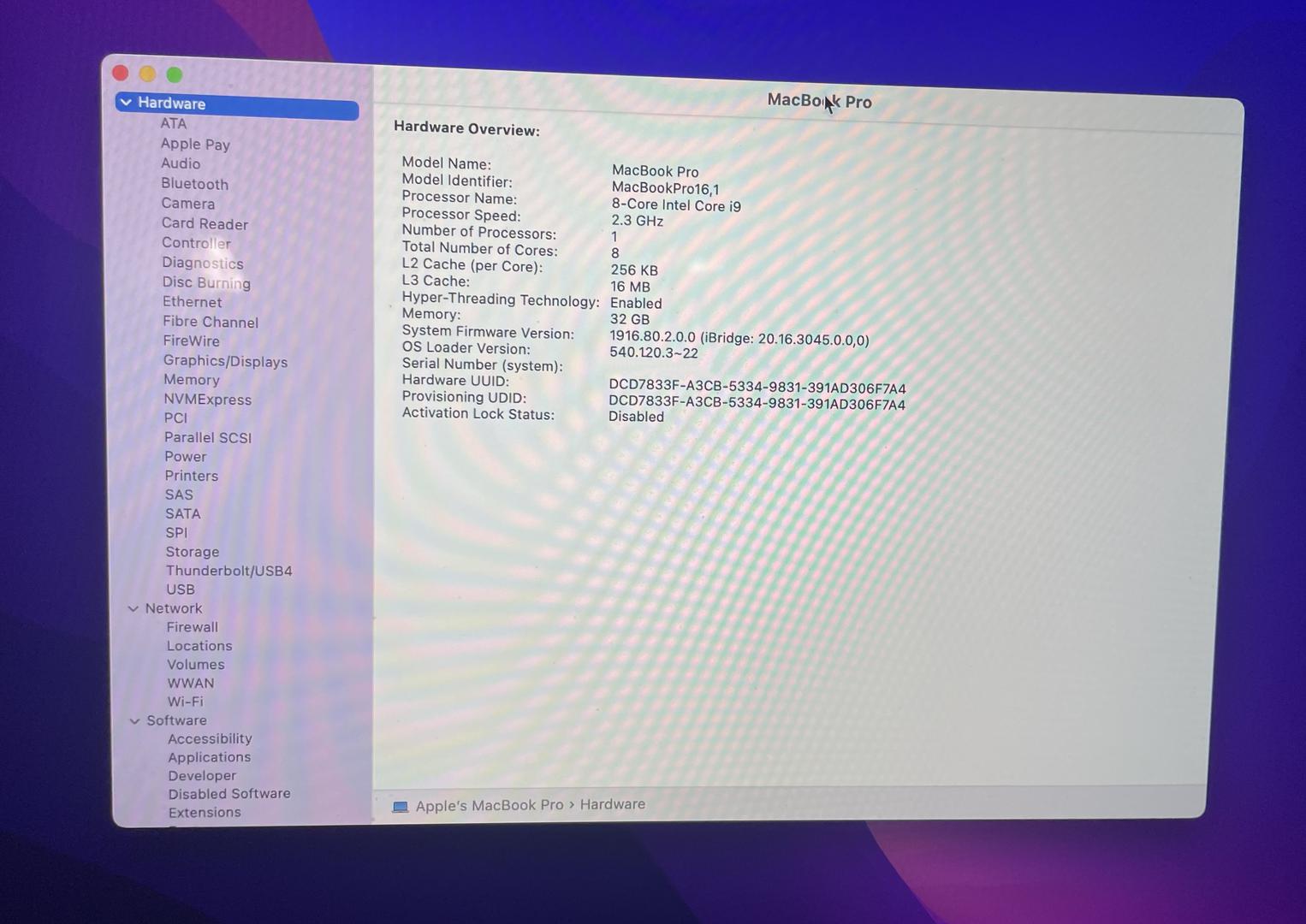Click the L3 Cache value 16 MB
The height and width of the screenshot is (924, 1306).
(630, 287)
